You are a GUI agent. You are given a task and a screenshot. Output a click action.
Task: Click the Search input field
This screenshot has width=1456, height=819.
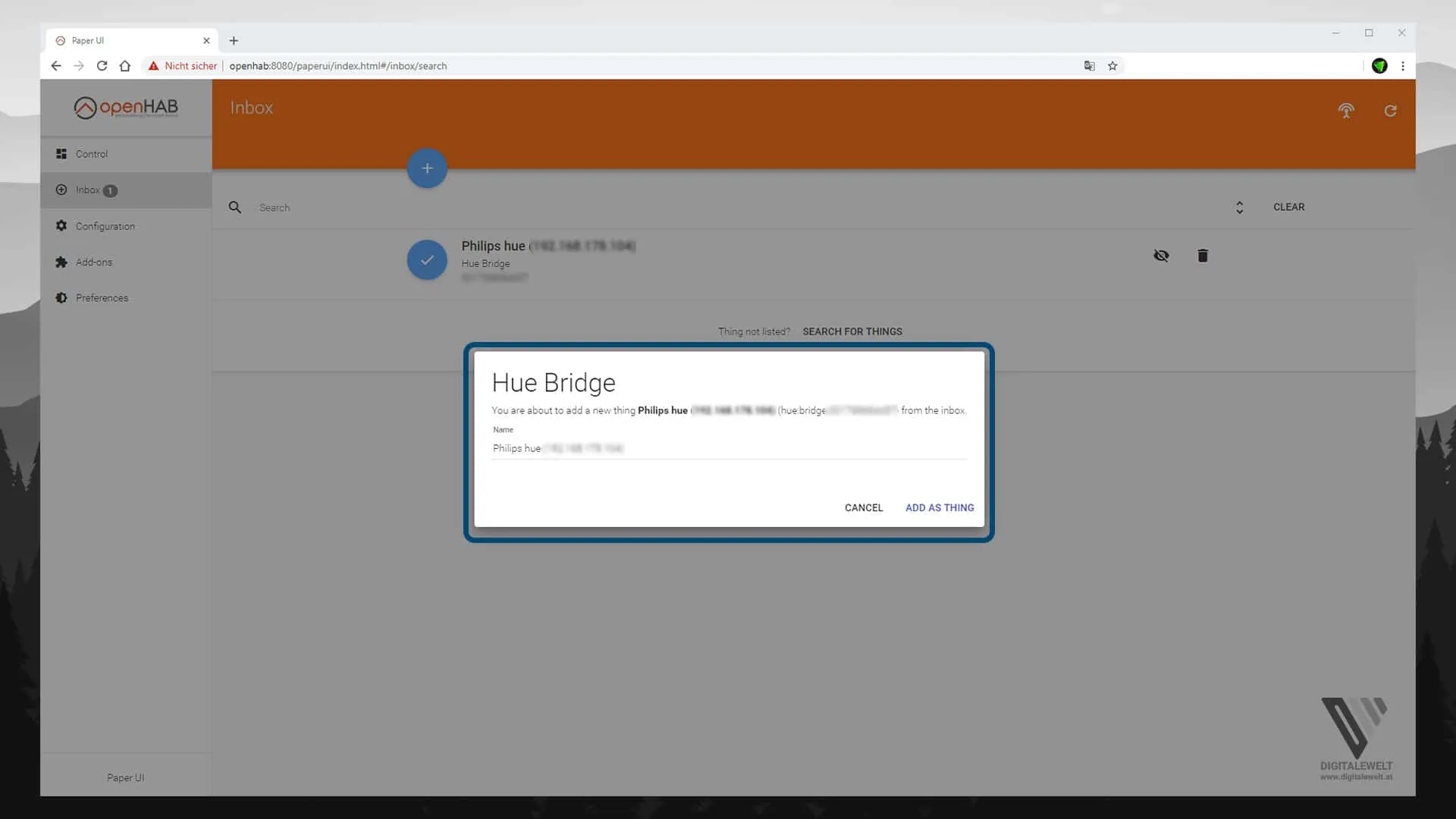tap(728, 208)
